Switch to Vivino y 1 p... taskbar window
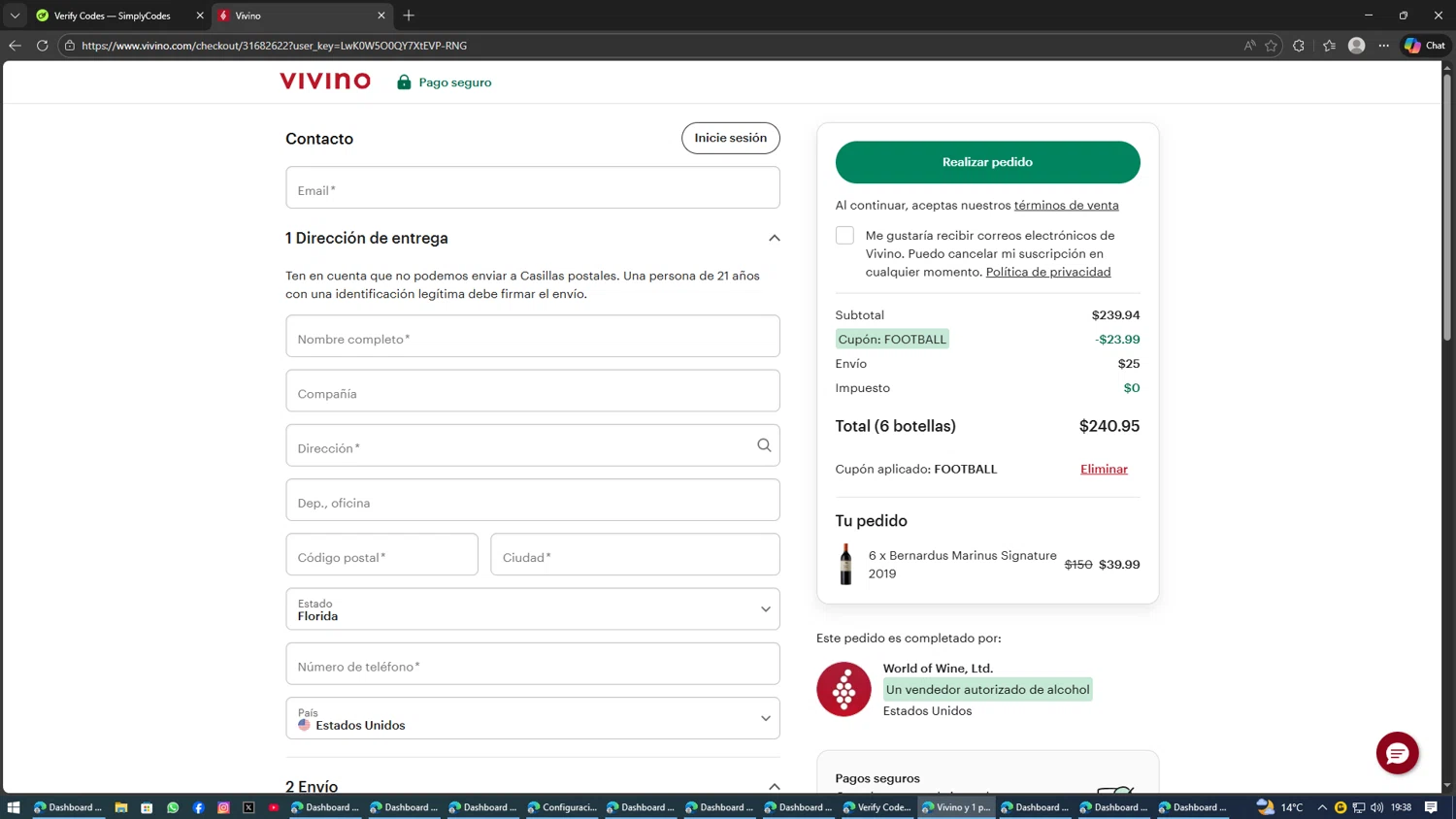Screen dimensions: 1456x819 tap(956, 807)
